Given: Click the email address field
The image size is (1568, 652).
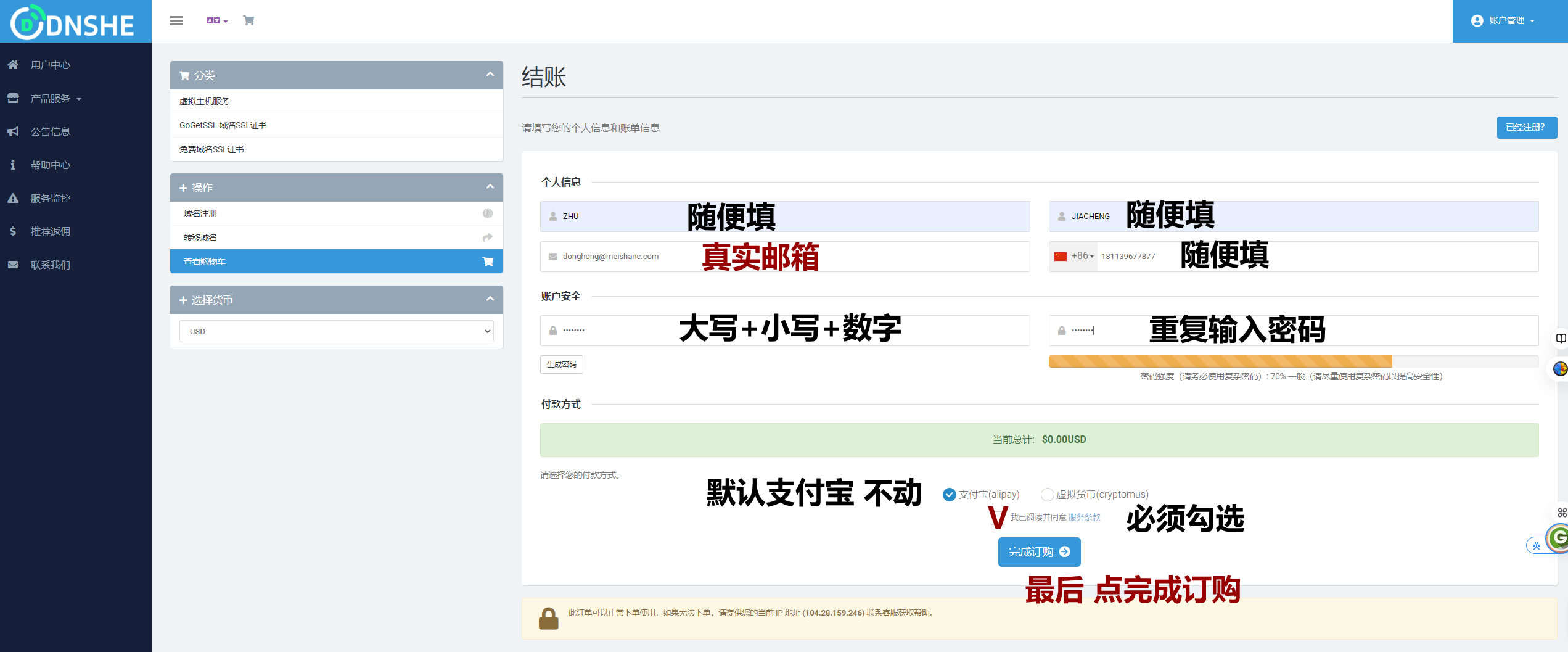Looking at the screenshot, I should [785, 257].
